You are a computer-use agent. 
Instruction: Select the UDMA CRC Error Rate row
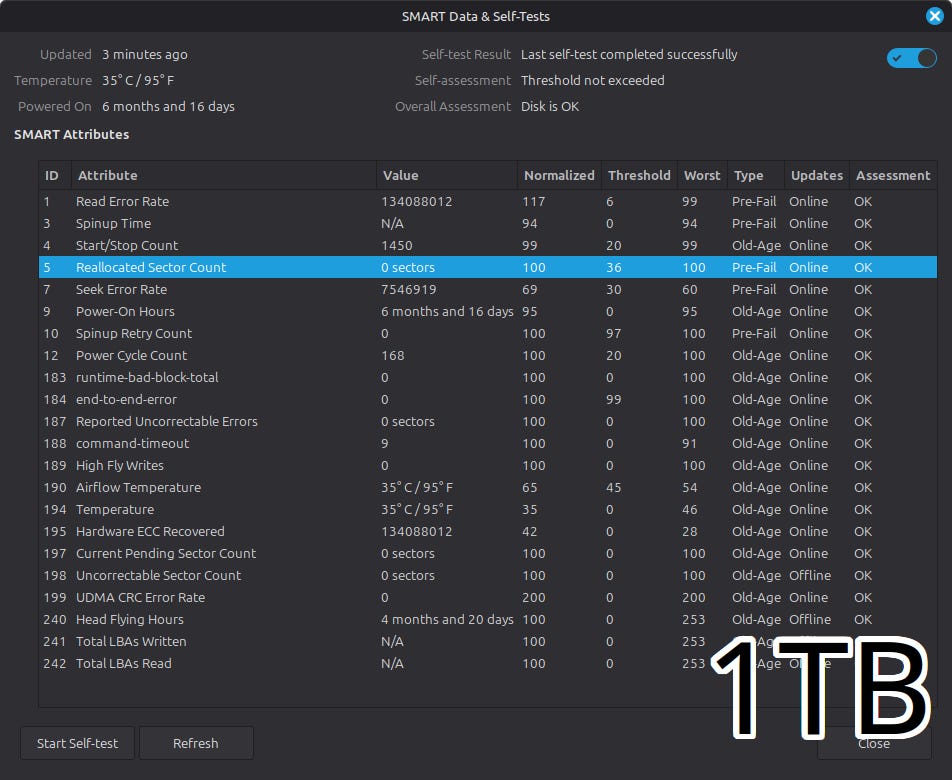tap(140, 597)
